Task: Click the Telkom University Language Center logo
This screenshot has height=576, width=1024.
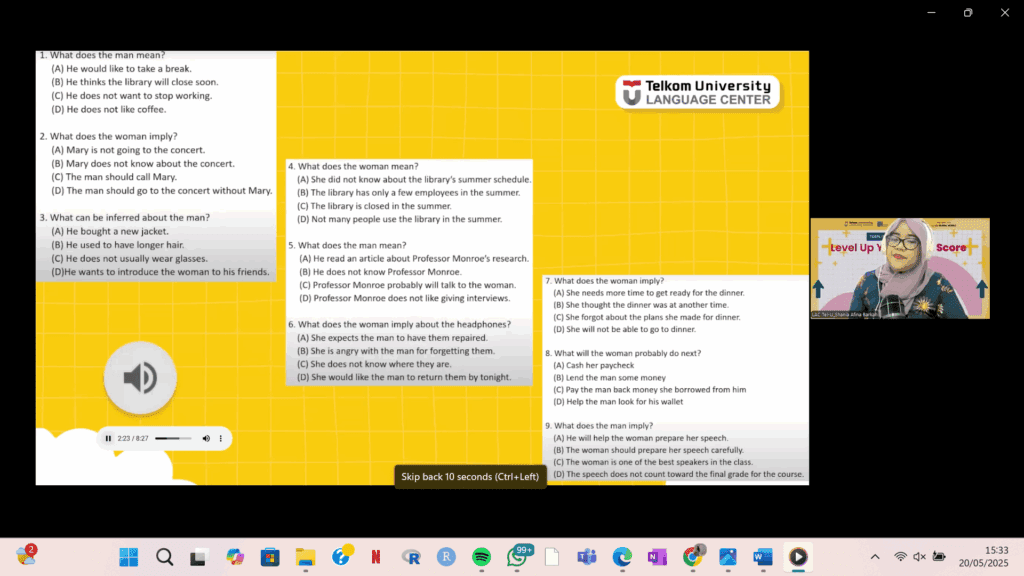Action: point(697,93)
